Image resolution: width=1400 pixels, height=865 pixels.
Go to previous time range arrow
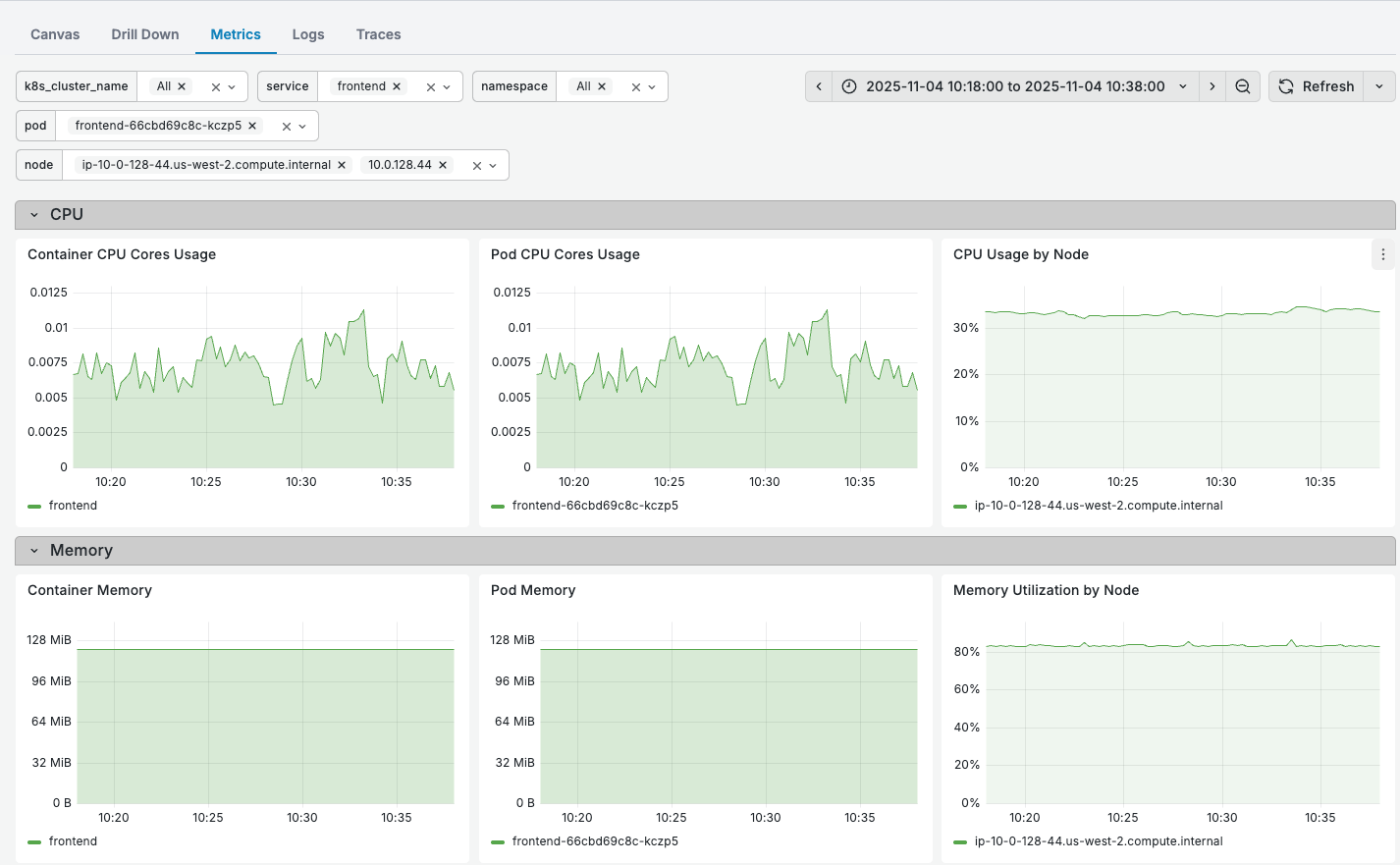tap(819, 86)
